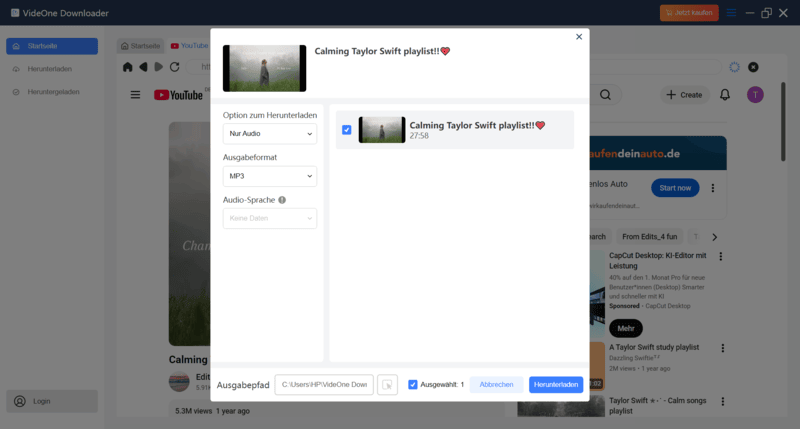Click the browser forward arrow icon
Screen dimensions: 800x429
point(159,67)
